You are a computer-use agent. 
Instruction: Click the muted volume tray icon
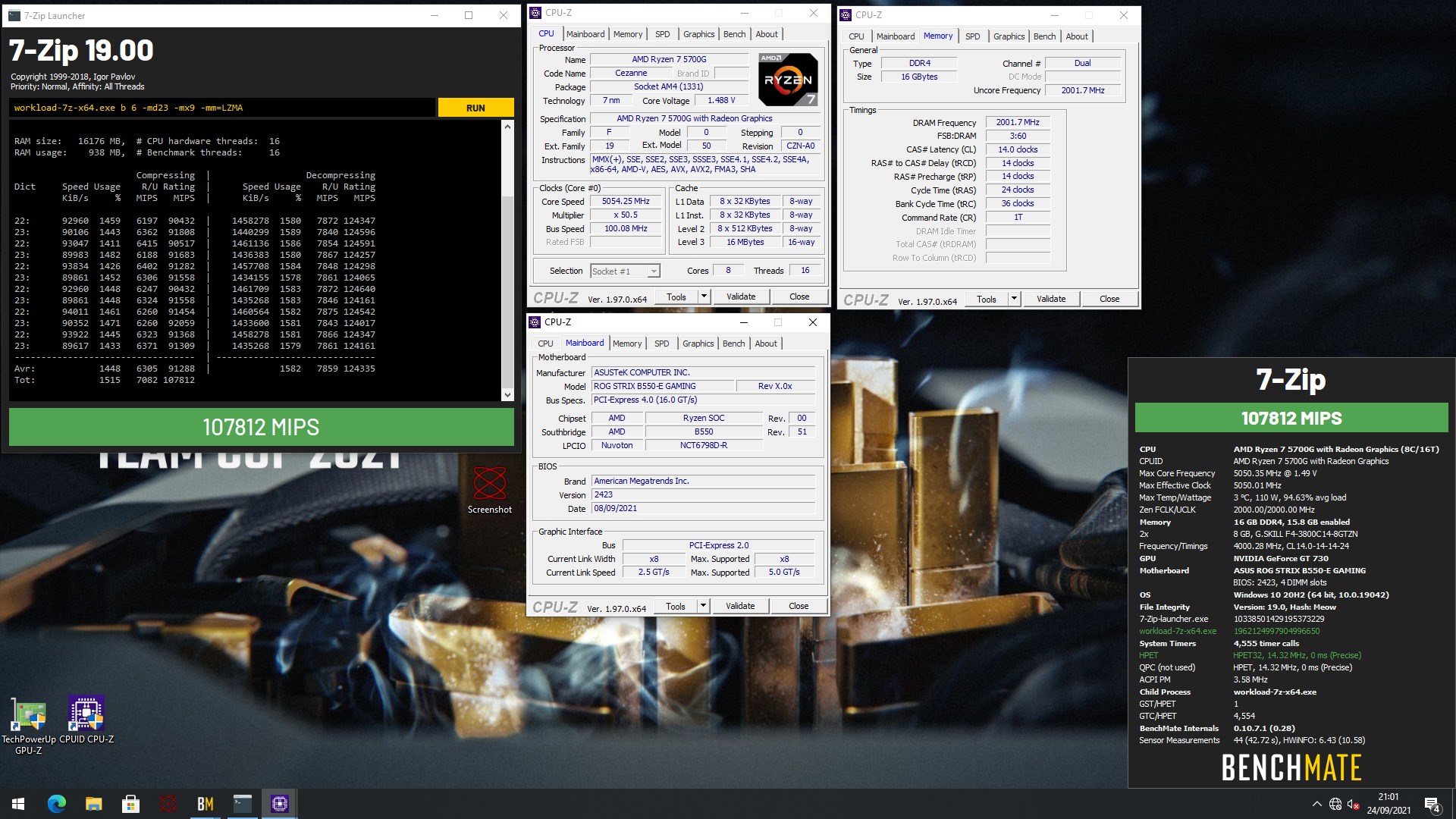click(x=1354, y=804)
